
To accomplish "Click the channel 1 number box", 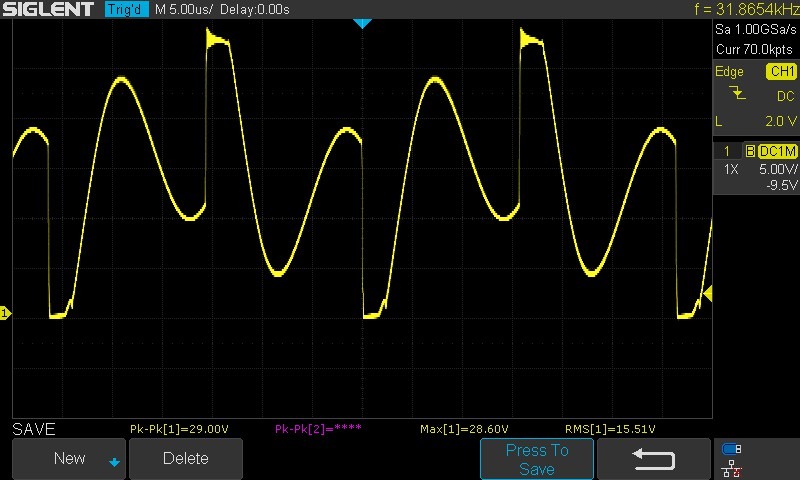I will (727, 151).
